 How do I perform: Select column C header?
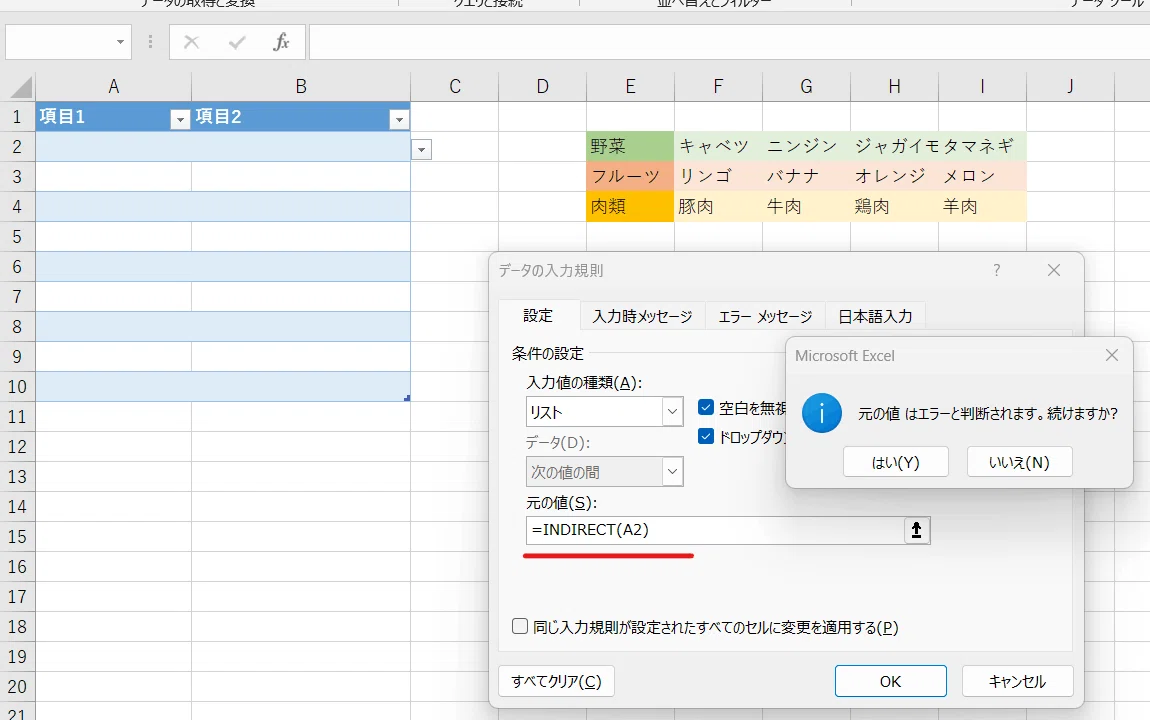point(455,87)
